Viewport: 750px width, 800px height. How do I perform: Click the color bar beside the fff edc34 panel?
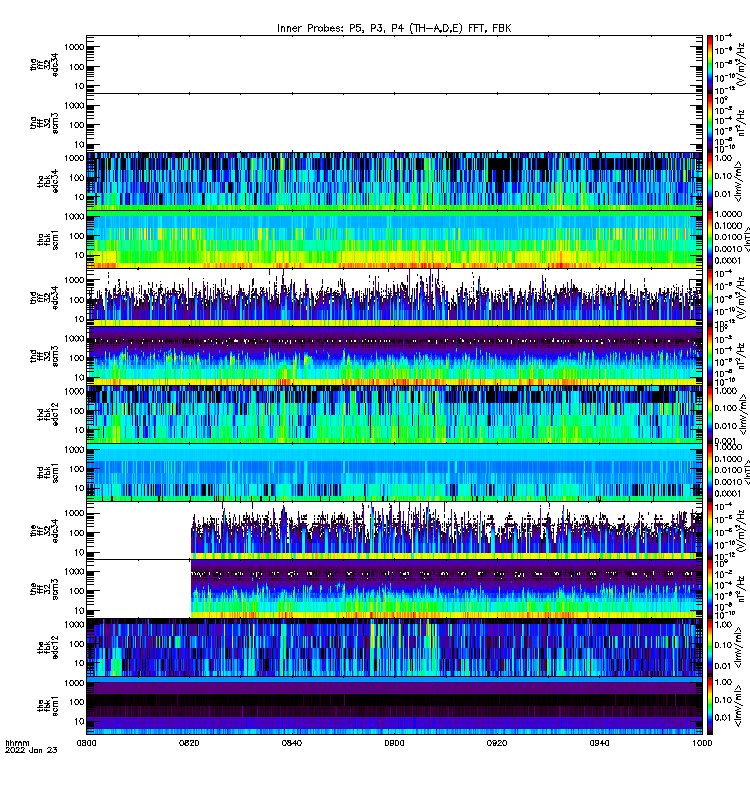point(710,530)
